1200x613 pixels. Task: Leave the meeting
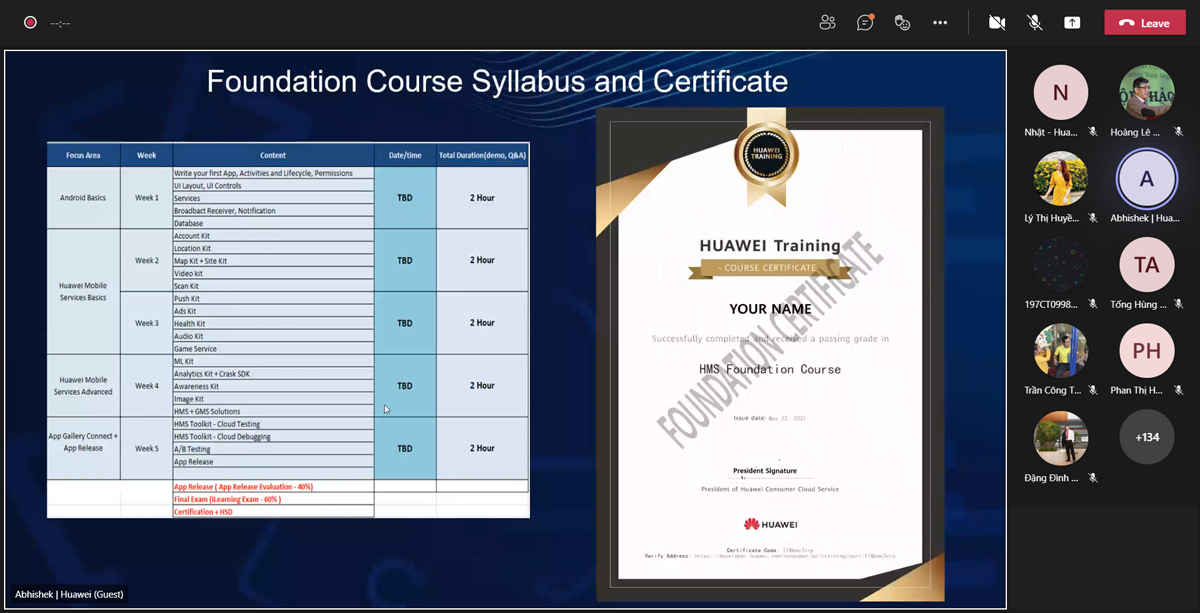[x=1145, y=22]
